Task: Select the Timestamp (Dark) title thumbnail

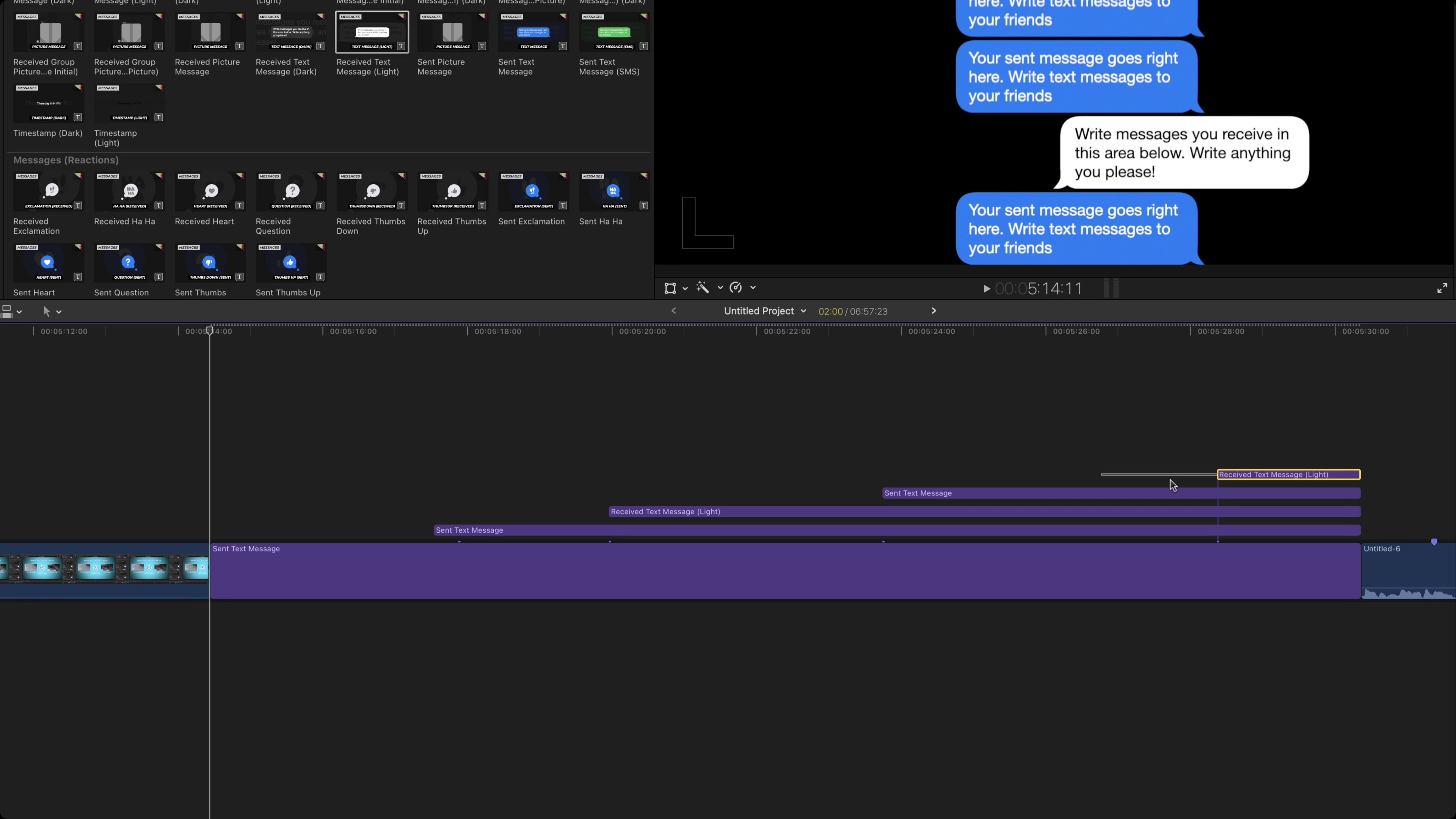Action: click(49, 104)
